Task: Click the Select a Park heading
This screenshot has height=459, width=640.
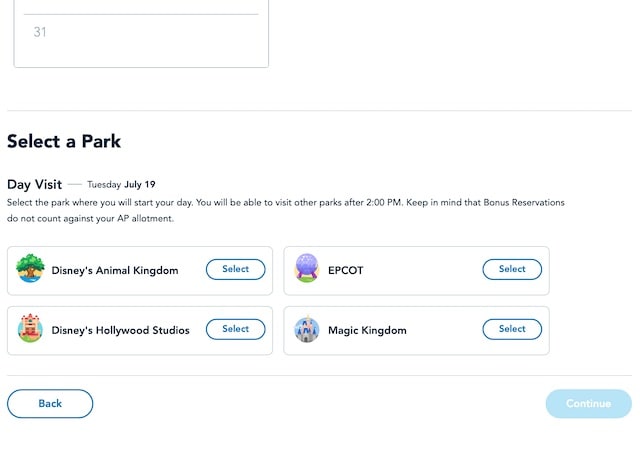Action: coord(64,141)
